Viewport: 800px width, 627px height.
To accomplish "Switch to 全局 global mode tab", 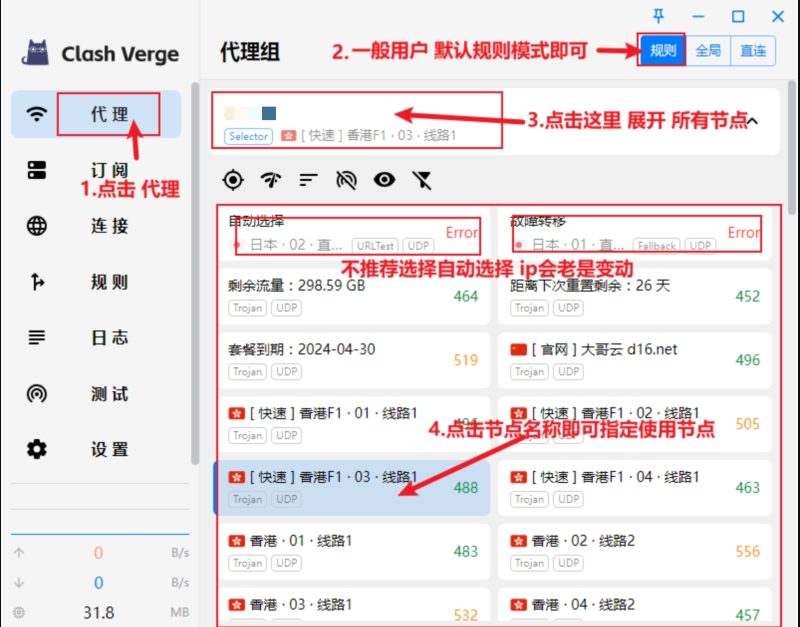I will point(708,51).
